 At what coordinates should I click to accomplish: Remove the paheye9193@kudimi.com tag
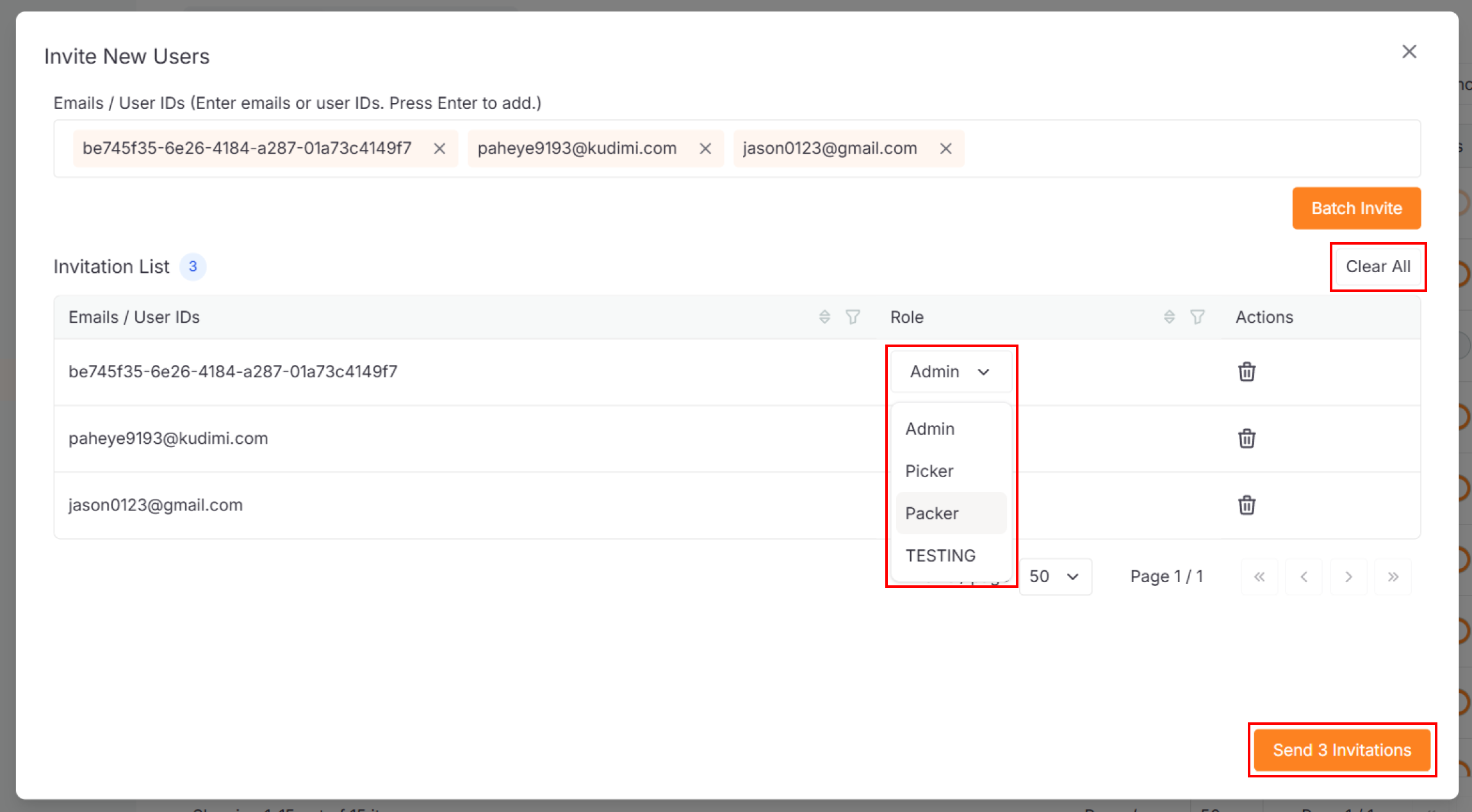[705, 149]
